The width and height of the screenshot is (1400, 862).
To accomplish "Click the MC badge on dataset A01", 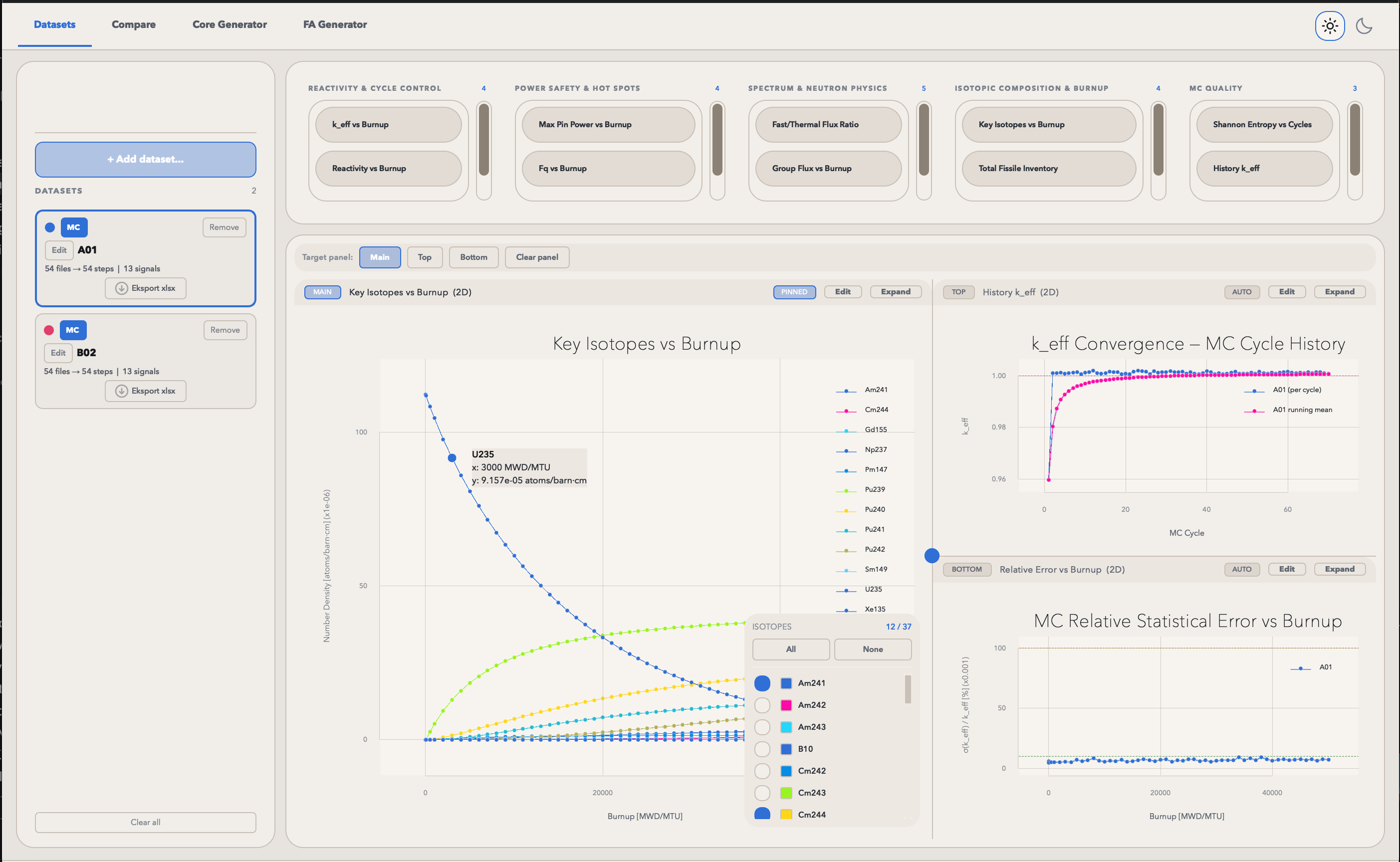I will (73, 227).
